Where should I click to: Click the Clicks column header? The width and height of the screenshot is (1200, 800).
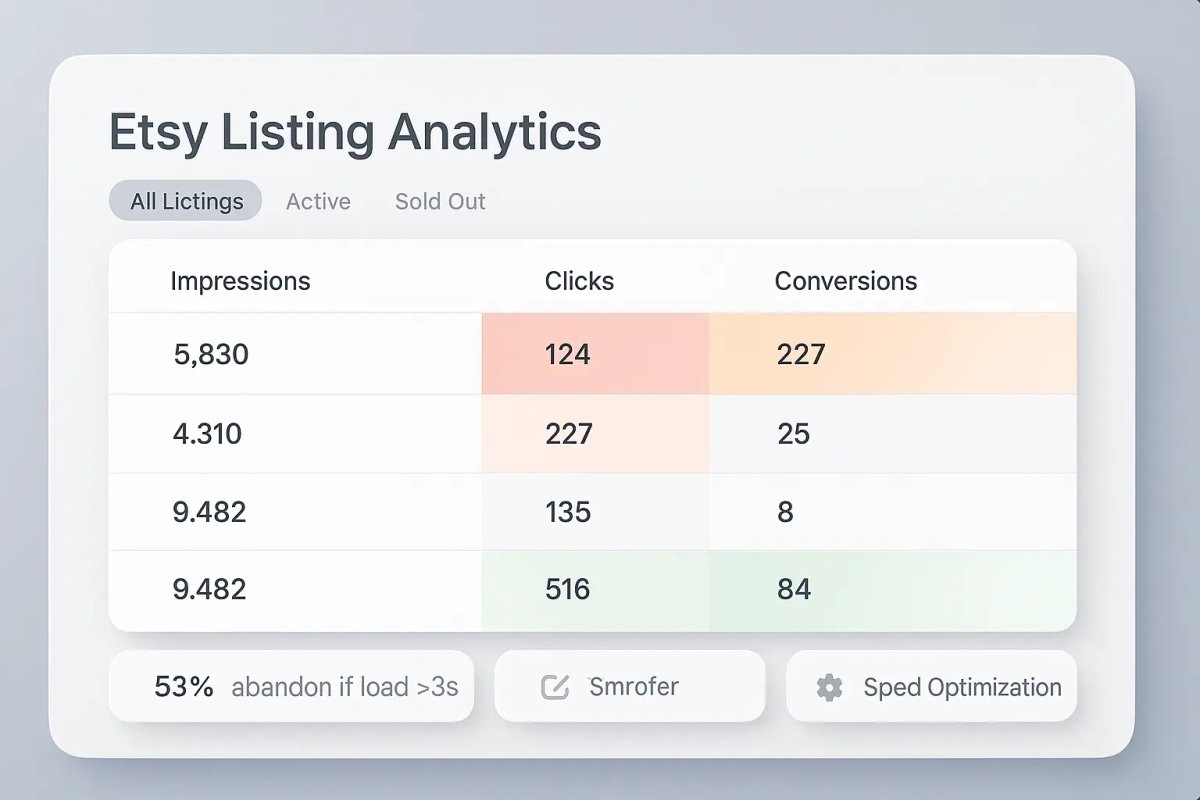(x=579, y=281)
